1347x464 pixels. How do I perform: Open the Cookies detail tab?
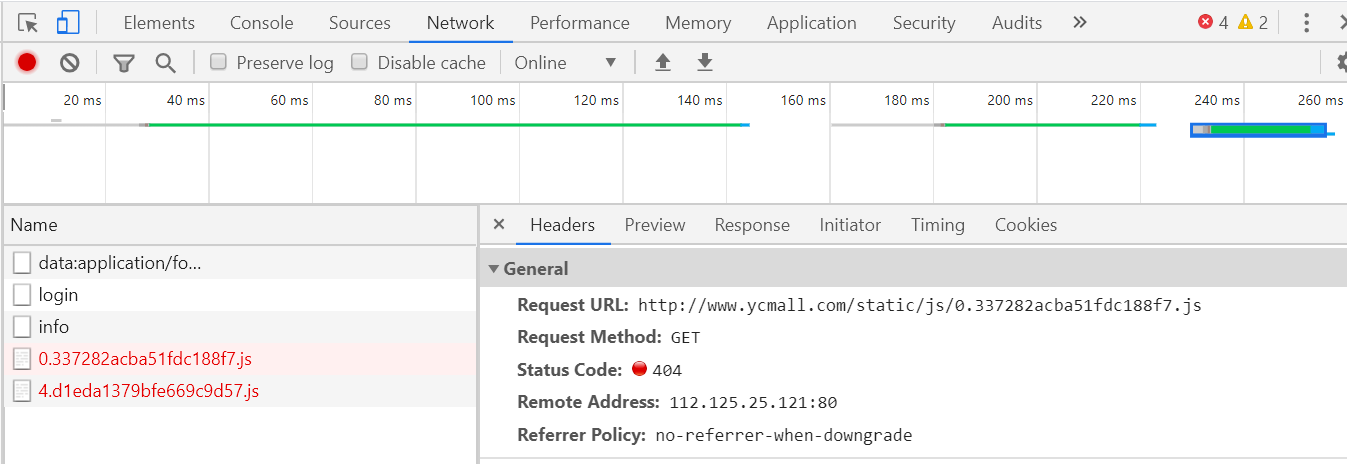click(x=1026, y=225)
